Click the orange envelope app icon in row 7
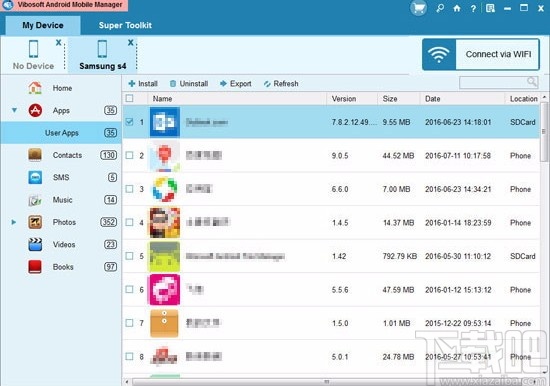550x386 pixels. tap(165, 323)
